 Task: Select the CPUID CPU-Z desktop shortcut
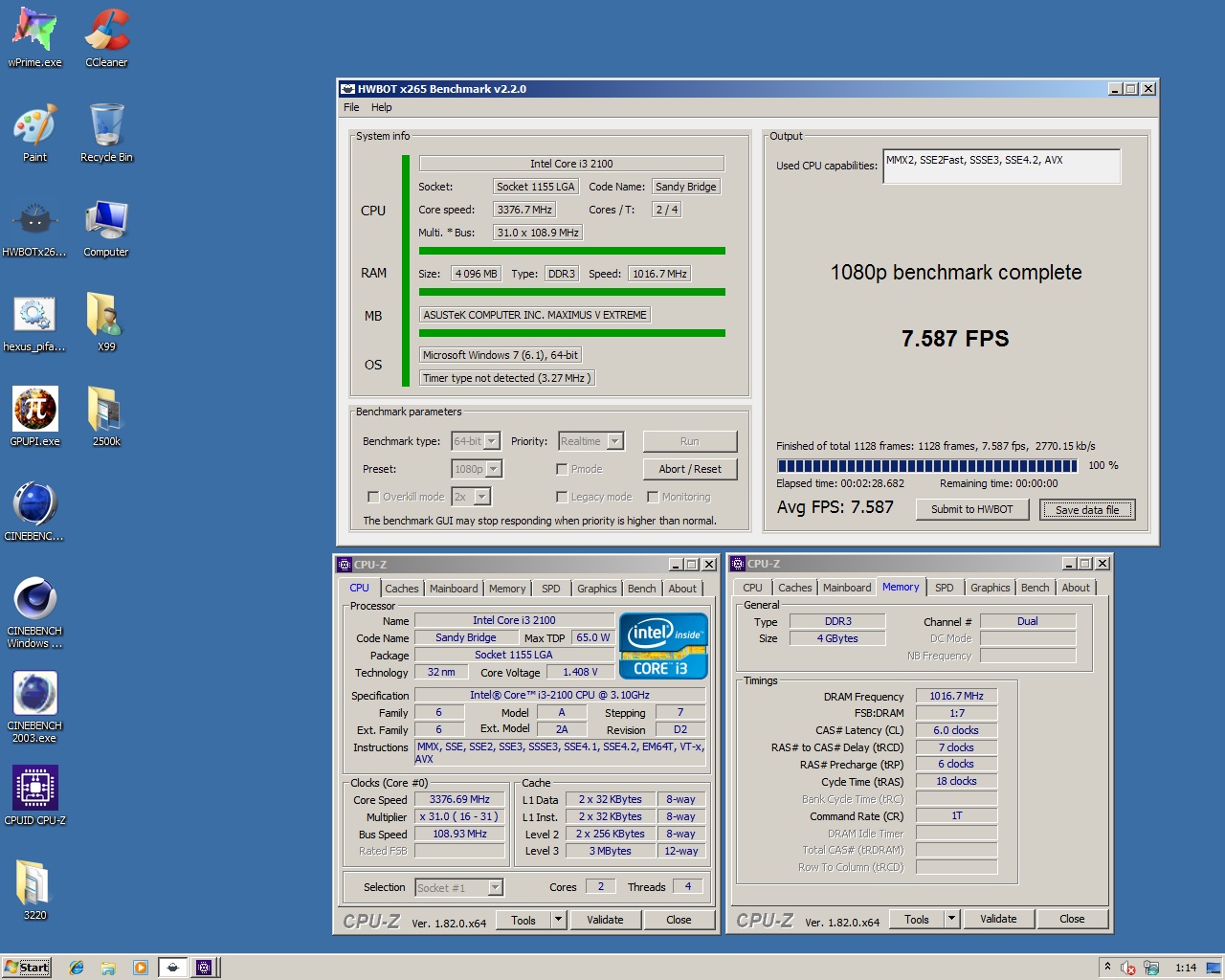coord(34,796)
